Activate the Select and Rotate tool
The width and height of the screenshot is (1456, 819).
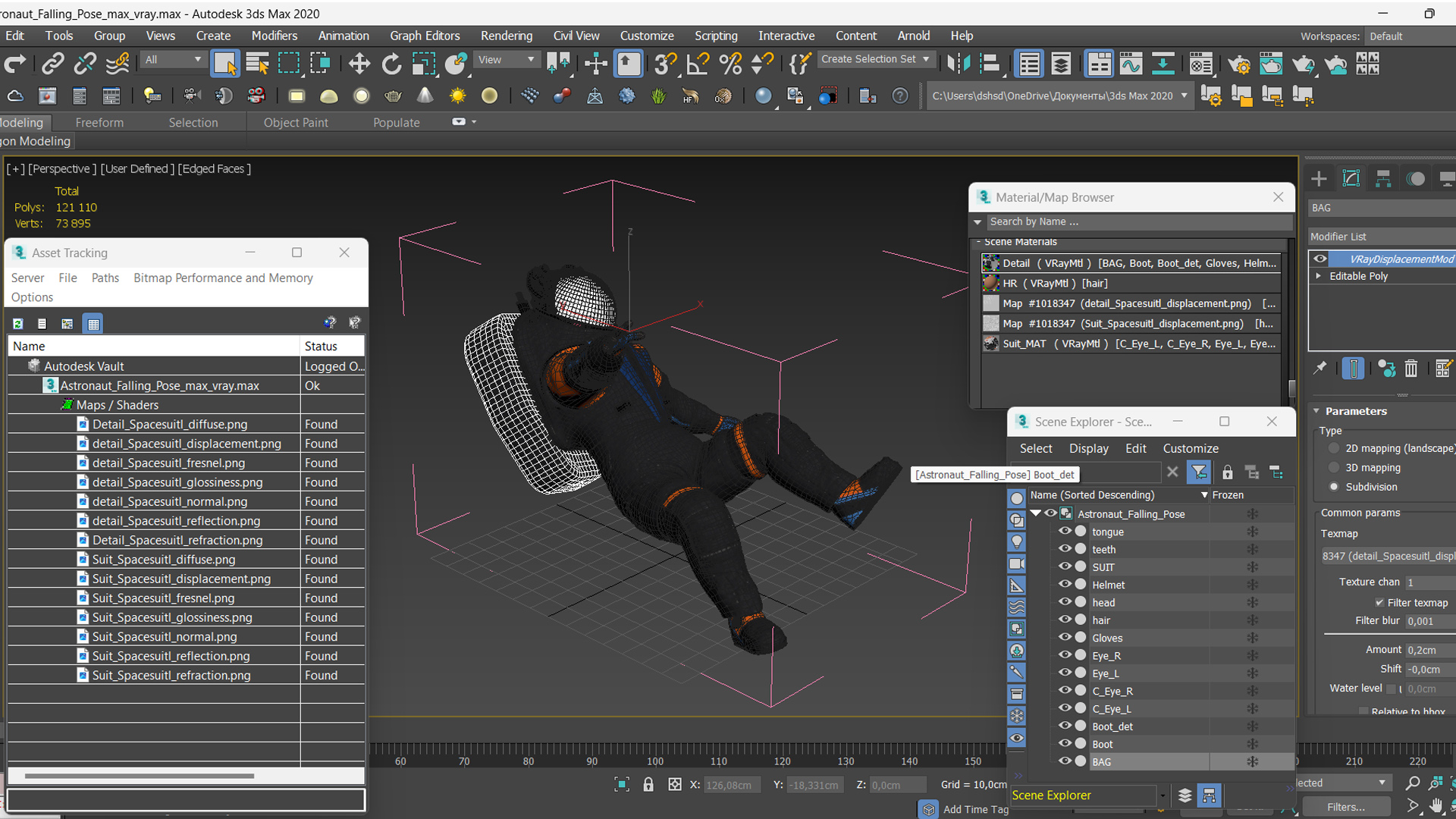tap(391, 64)
